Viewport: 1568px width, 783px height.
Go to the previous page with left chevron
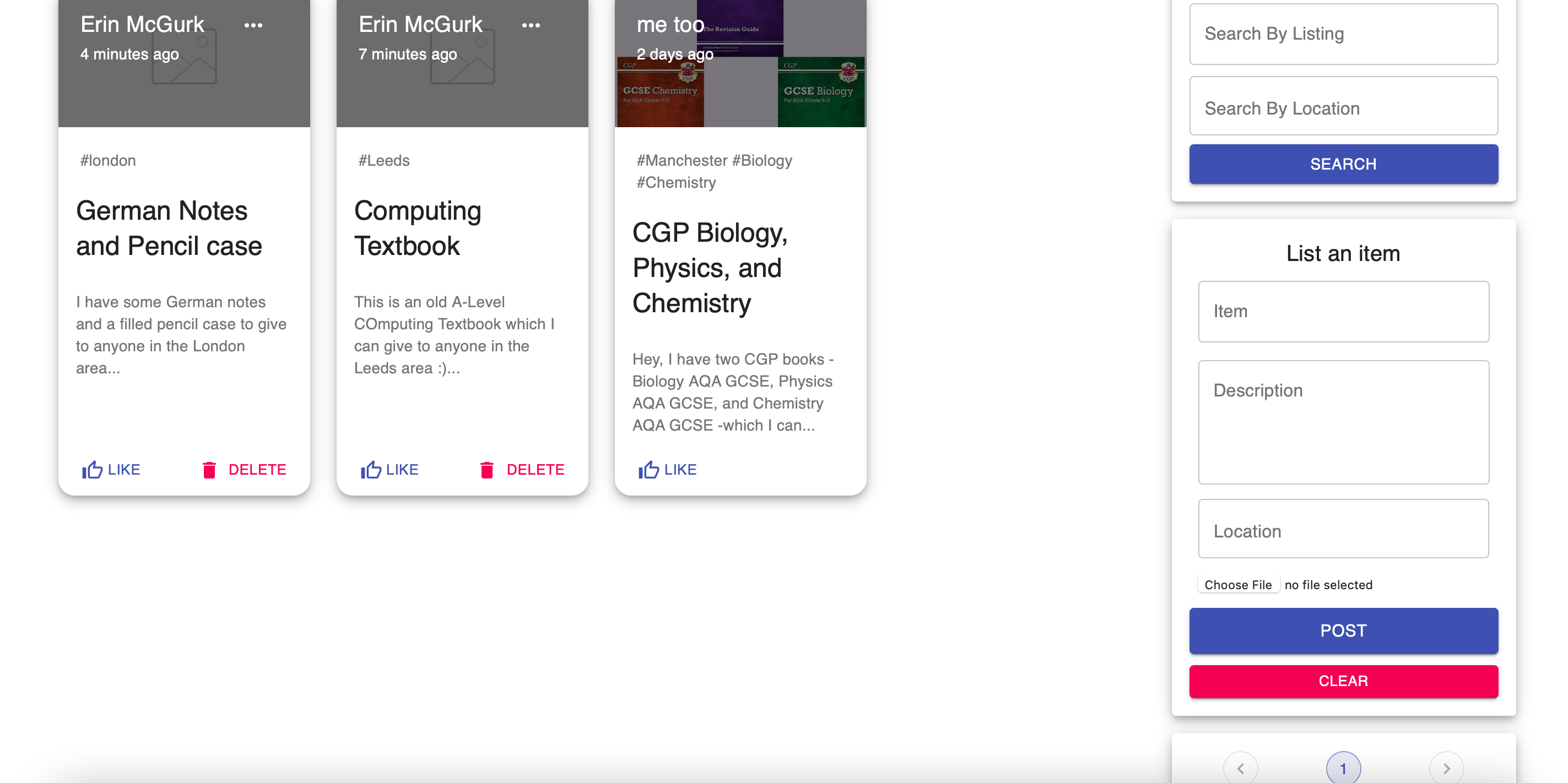pyautogui.click(x=1240, y=768)
